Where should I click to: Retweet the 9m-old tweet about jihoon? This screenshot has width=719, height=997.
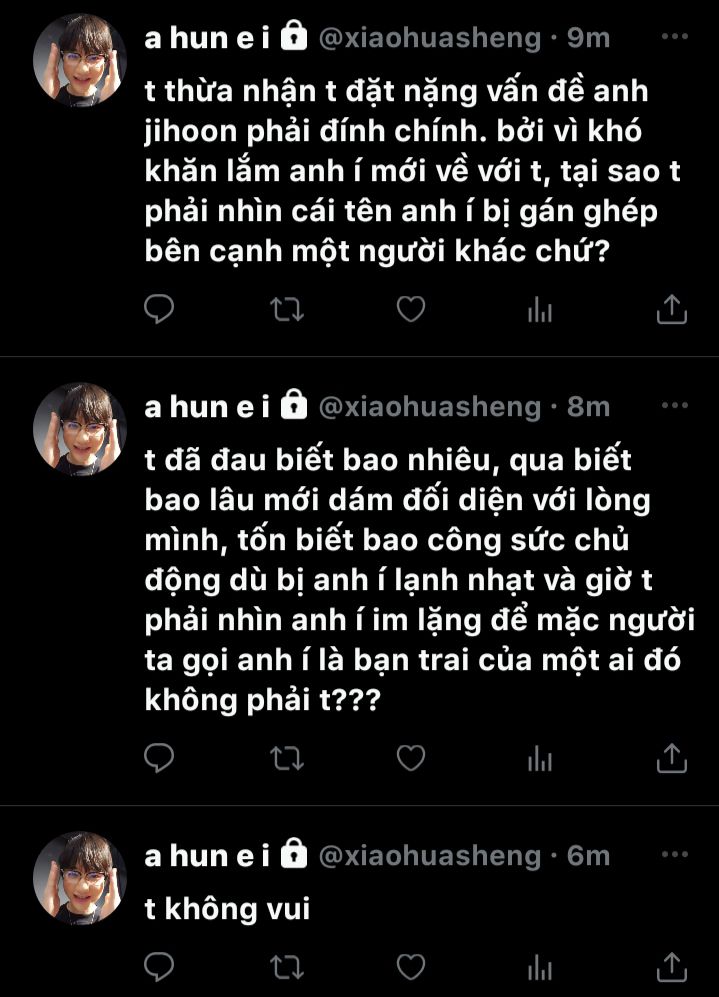coord(287,310)
